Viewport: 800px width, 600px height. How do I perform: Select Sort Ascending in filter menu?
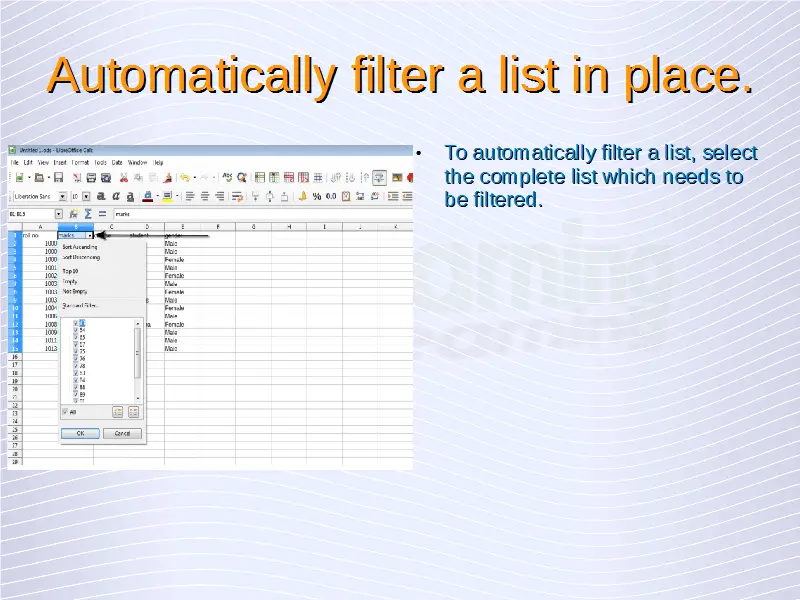point(82,246)
